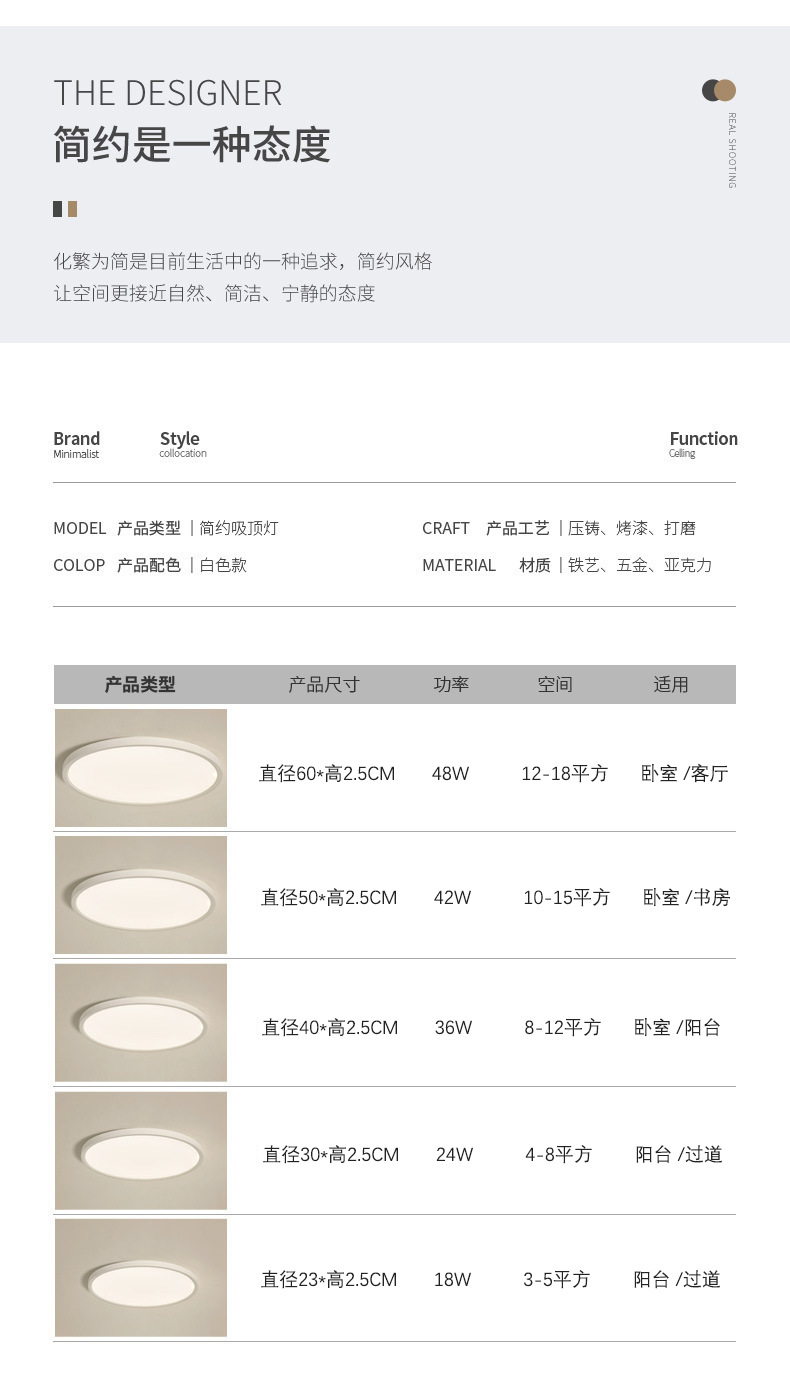790x1379 pixels.
Task: Click the 产品尺寸 column header
Action: pos(324,685)
